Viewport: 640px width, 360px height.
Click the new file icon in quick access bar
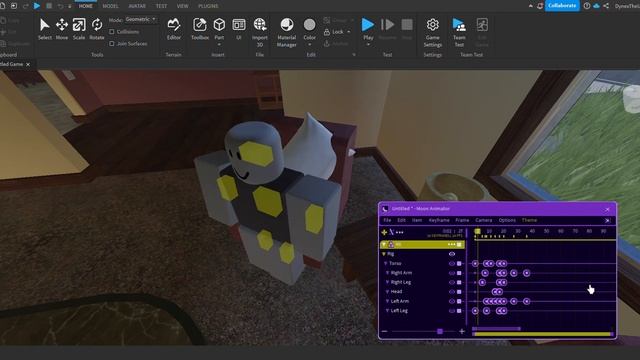click(x=3, y=6)
